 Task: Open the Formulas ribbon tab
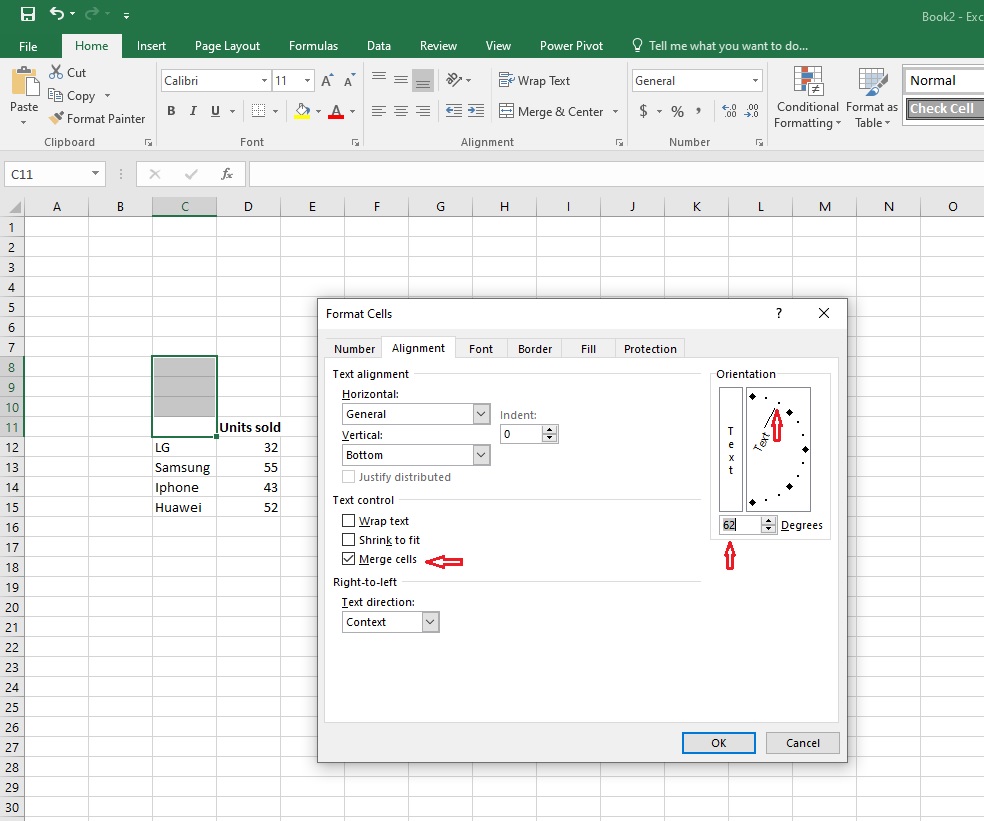tap(313, 45)
